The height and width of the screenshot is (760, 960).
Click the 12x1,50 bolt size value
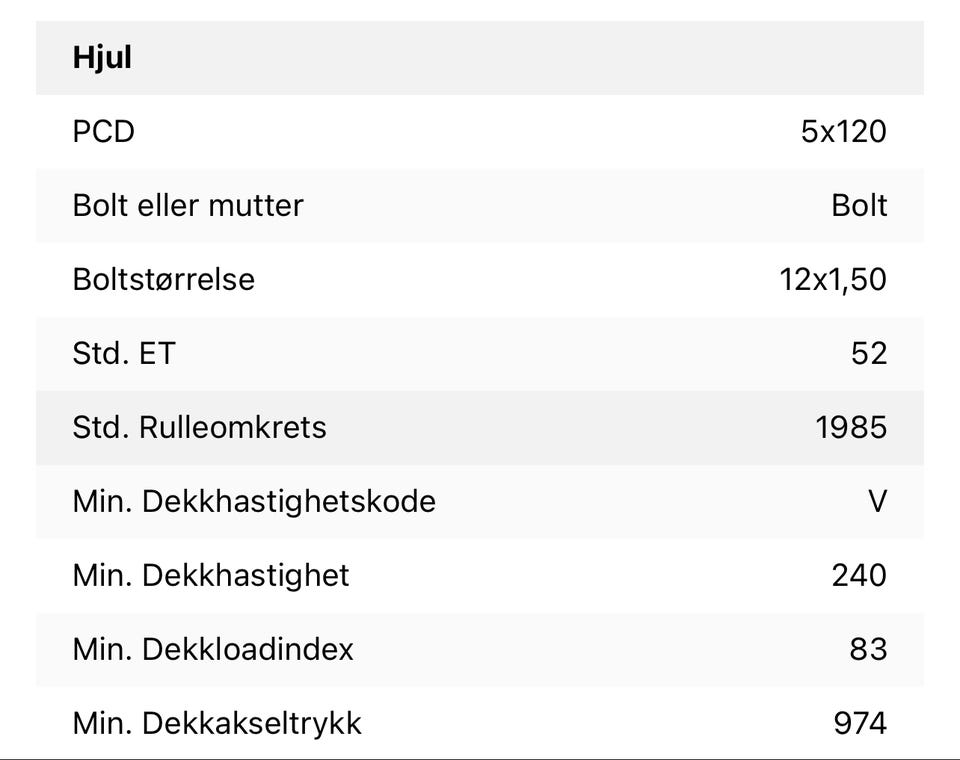point(833,279)
